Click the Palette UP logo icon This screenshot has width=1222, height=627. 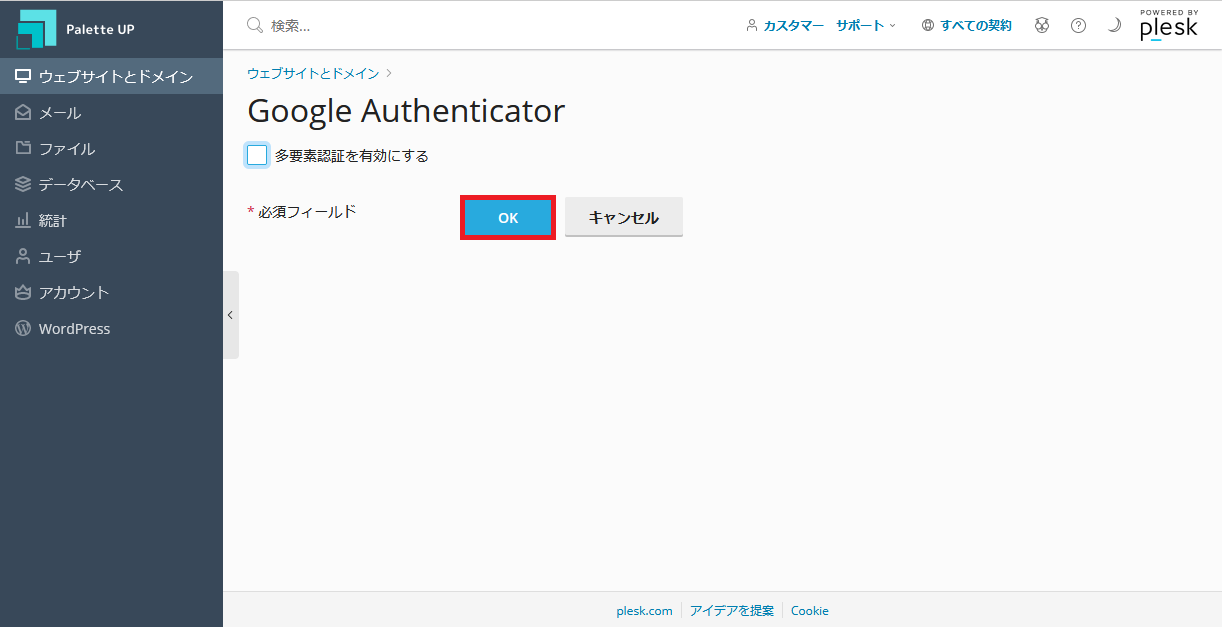coord(37,29)
